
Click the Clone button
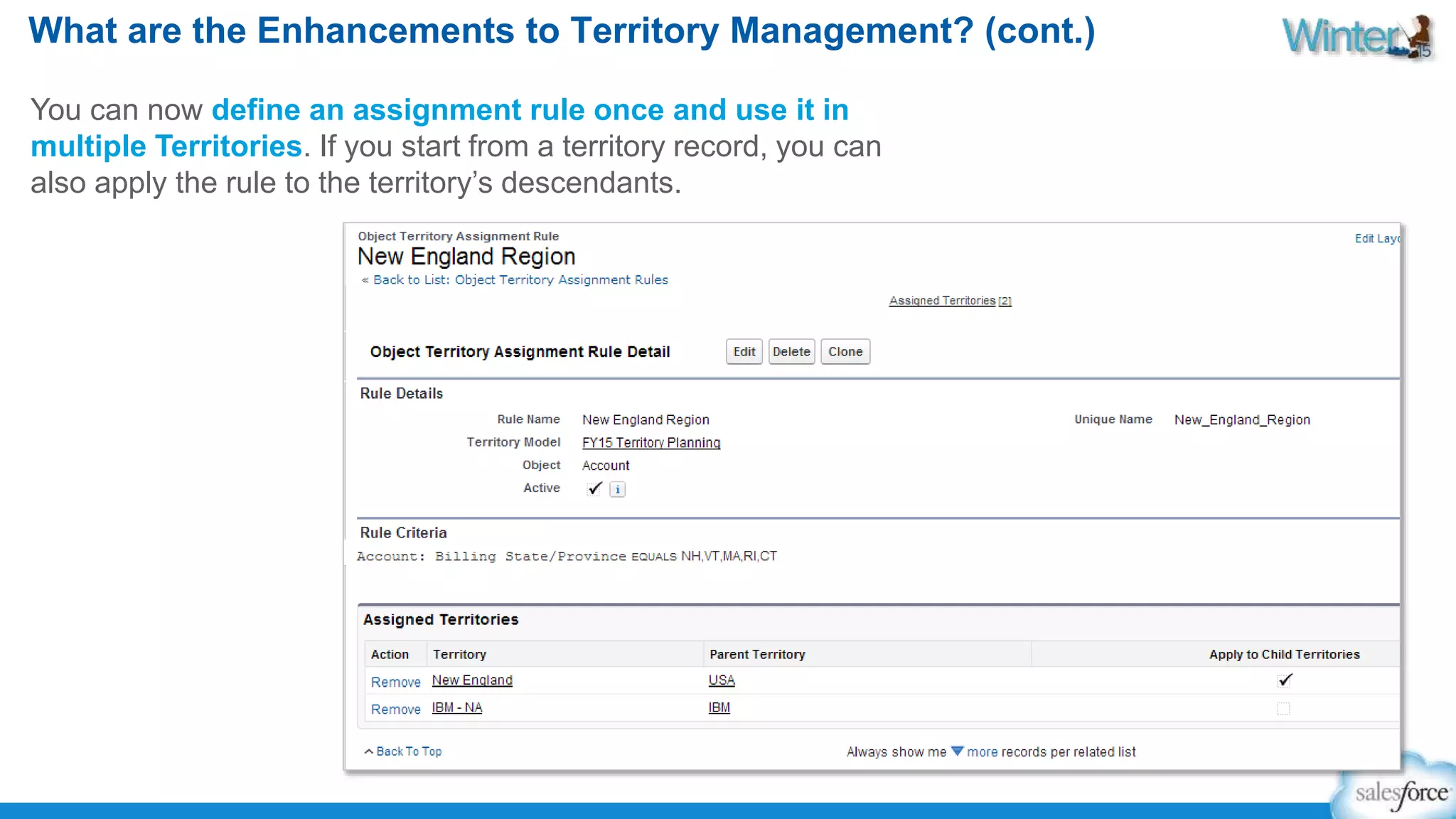pos(845,352)
